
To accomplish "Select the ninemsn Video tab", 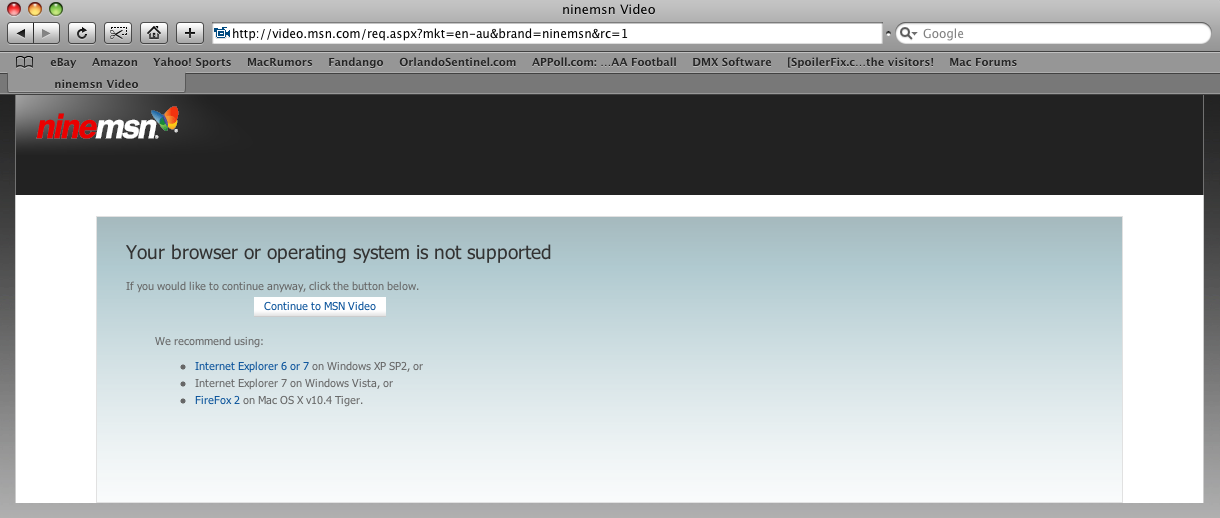I will point(96,84).
